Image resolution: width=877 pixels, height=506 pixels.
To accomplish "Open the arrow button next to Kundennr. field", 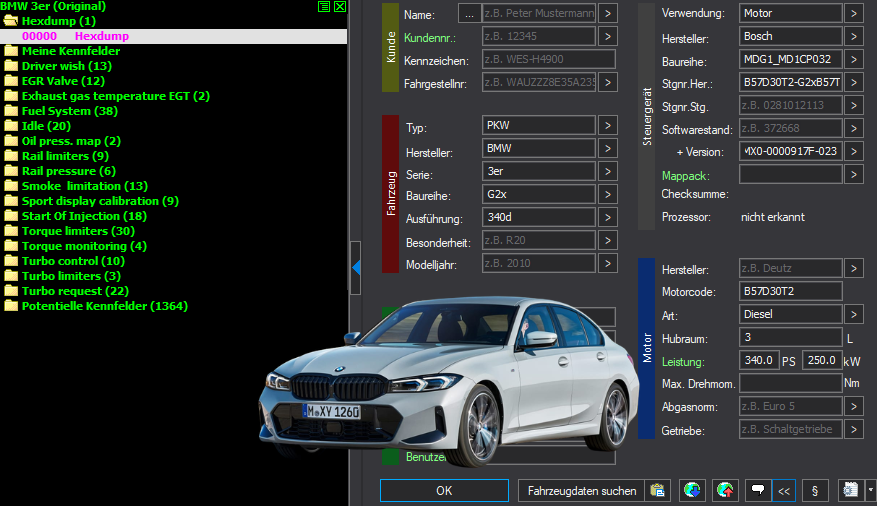I will (x=608, y=36).
